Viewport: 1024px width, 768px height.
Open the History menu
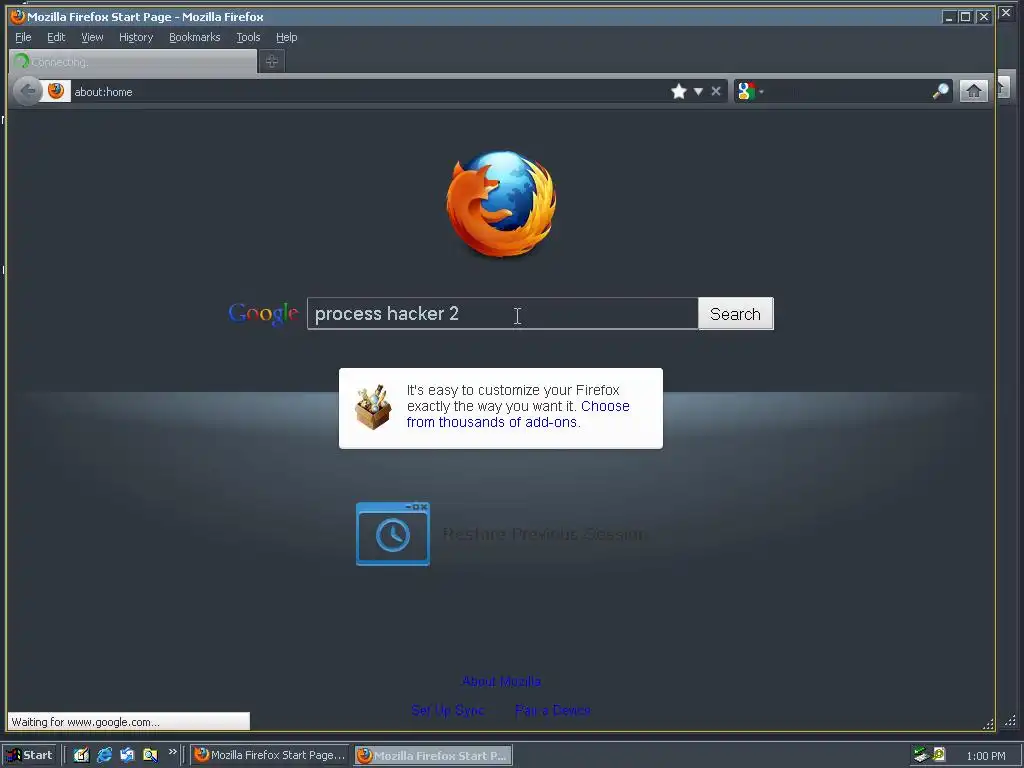click(x=136, y=37)
